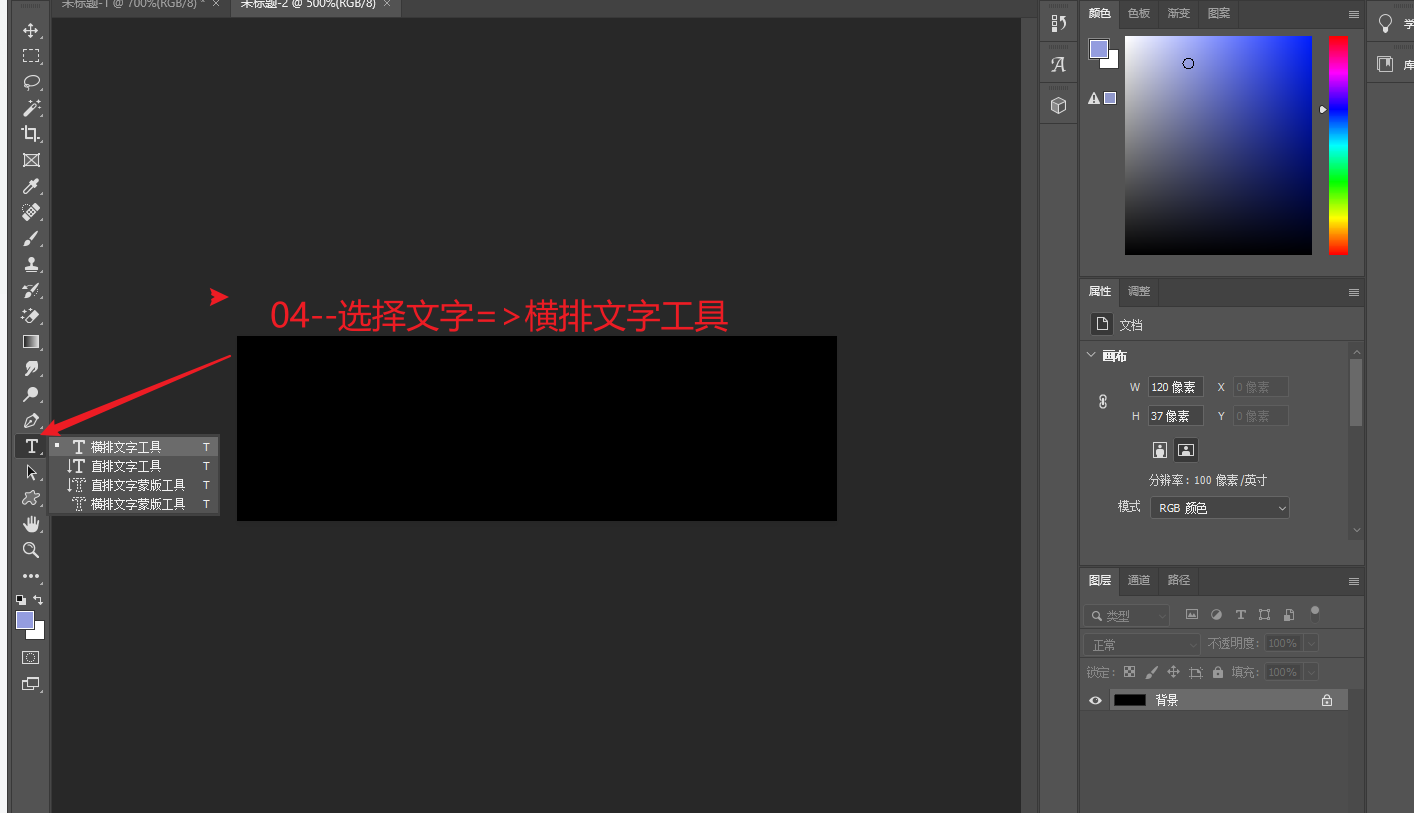Open the collapsed History panel icon
This screenshot has height=813, width=1414.
pyautogui.click(x=1058, y=23)
